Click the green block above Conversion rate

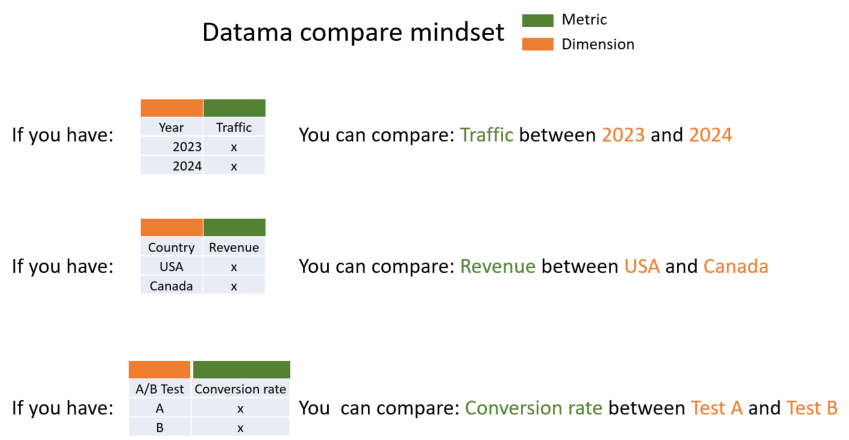(x=241, y=370)
